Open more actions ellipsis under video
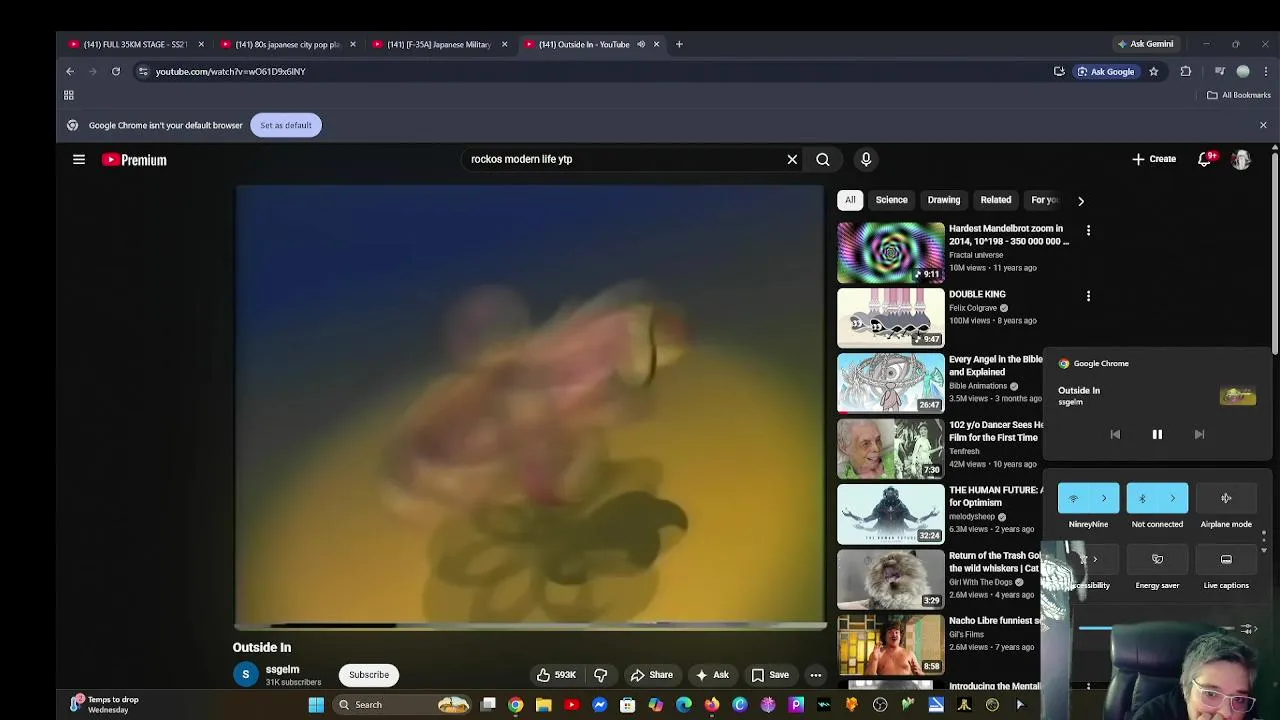This screenshot has width=1280, height=720. (x=816, y=675)
